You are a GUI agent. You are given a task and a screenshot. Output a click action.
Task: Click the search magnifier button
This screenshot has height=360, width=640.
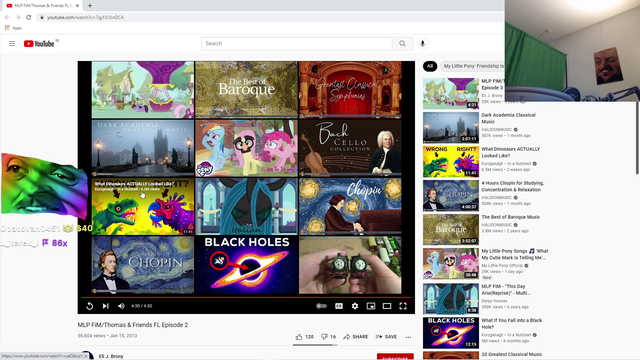click(402, 43)
